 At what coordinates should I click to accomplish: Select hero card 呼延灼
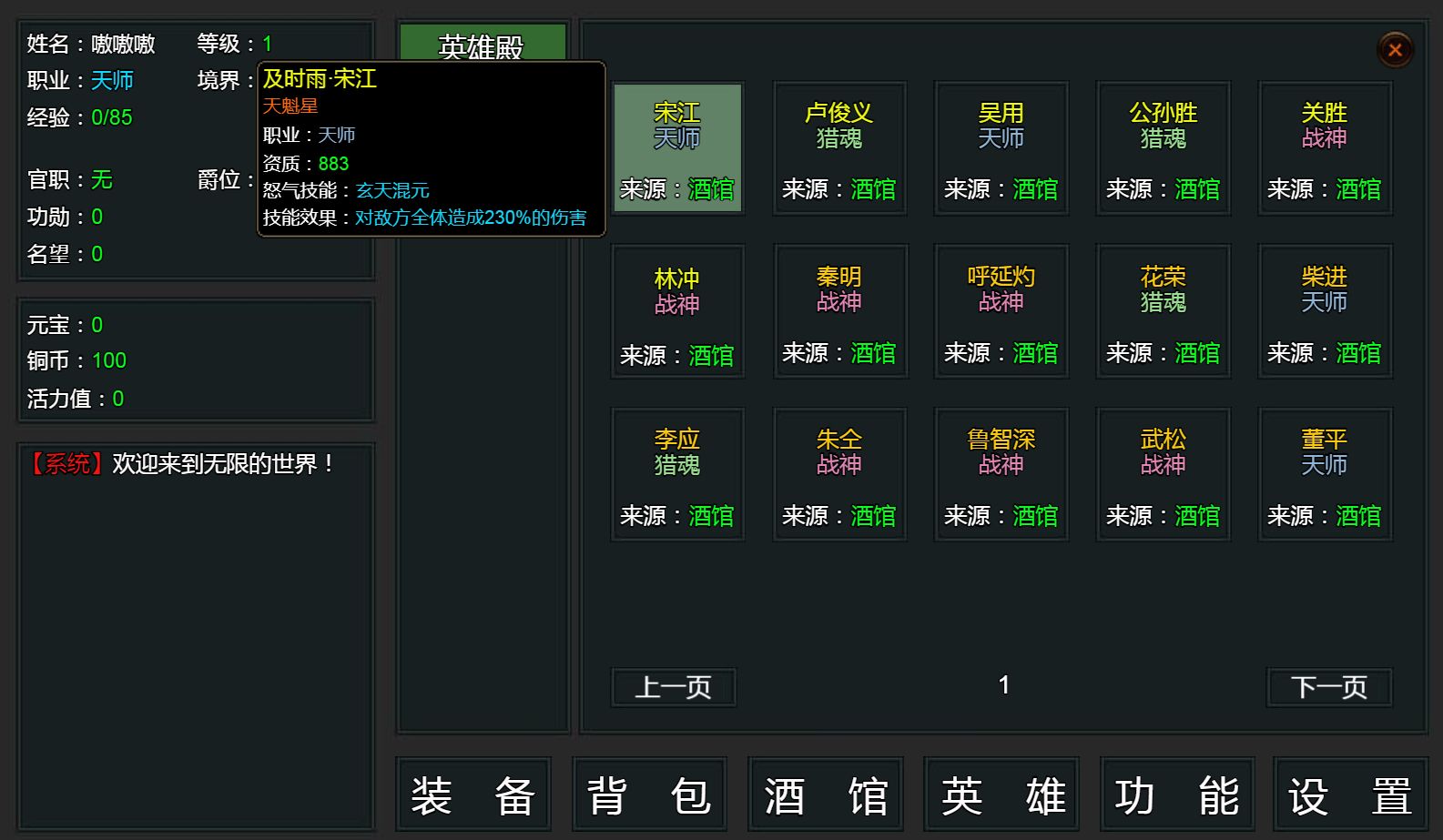tap(1001, 311)
